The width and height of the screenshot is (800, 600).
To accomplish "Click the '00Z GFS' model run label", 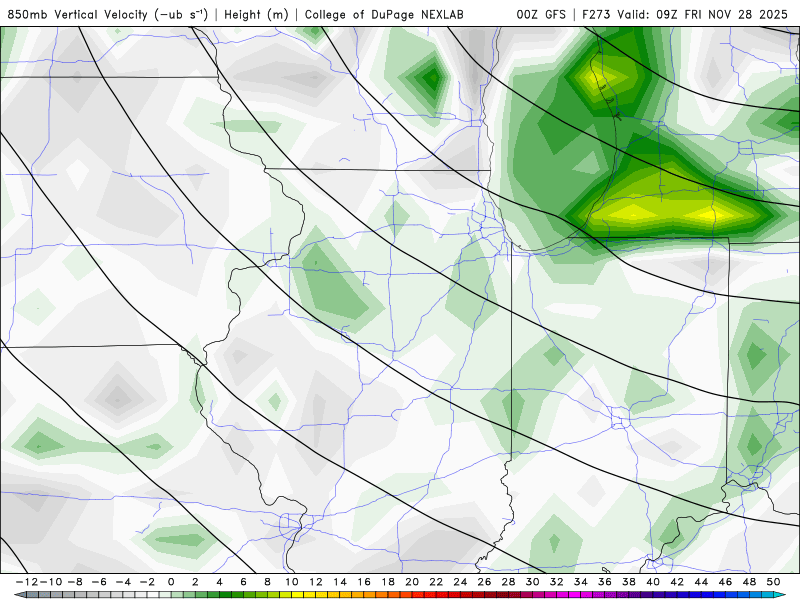I will 541,14.
